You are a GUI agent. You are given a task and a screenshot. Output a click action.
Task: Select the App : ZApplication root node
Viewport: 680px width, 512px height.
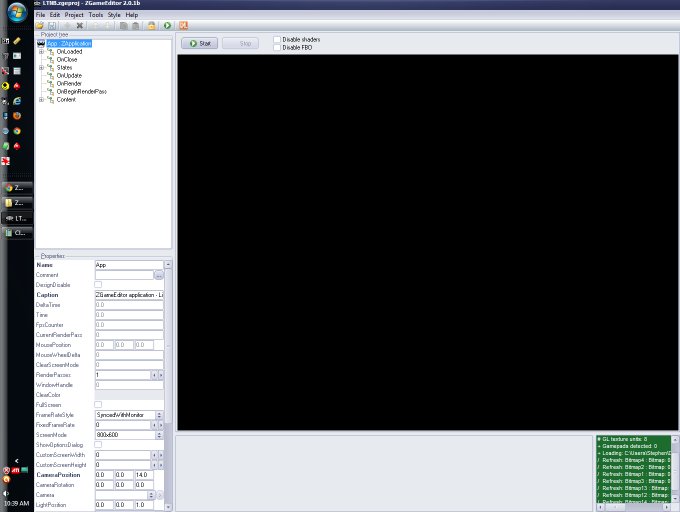point(69,43)
